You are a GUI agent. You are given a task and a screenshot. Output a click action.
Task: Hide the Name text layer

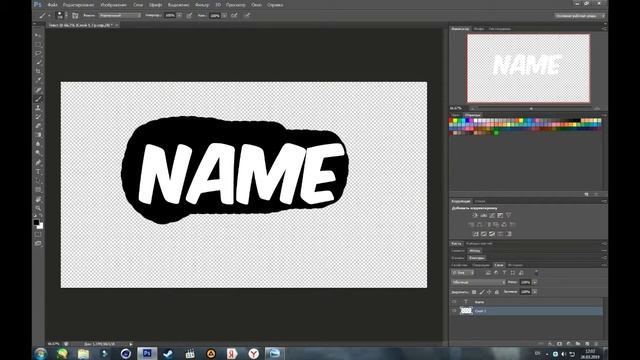click(454, 302)
